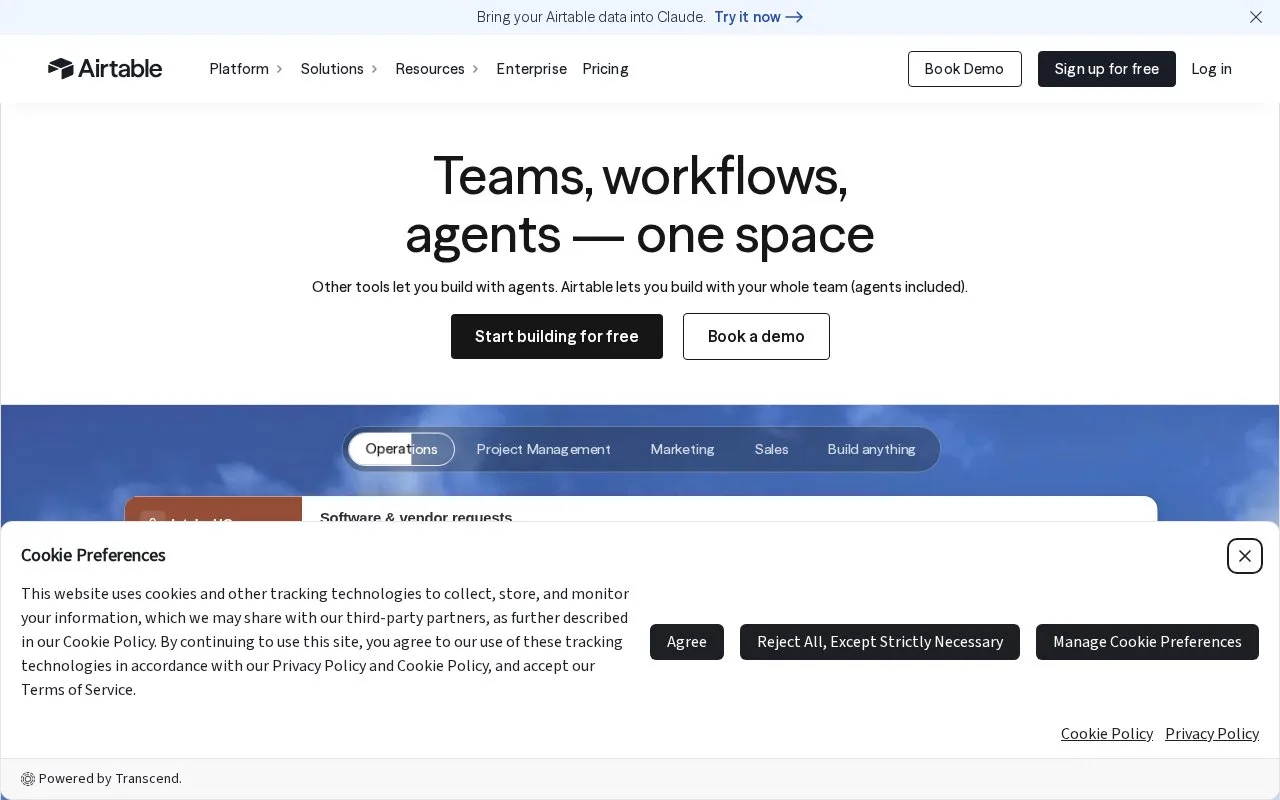1280x800 pixels.
Task: Select the Operations tab
Action: tap(401, 449)
